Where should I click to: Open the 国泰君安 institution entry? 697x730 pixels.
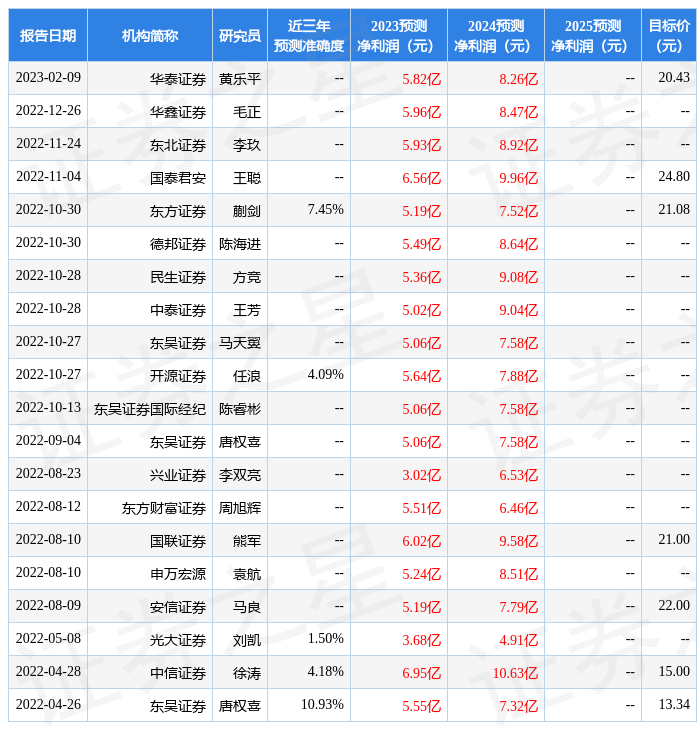[178, 177]
